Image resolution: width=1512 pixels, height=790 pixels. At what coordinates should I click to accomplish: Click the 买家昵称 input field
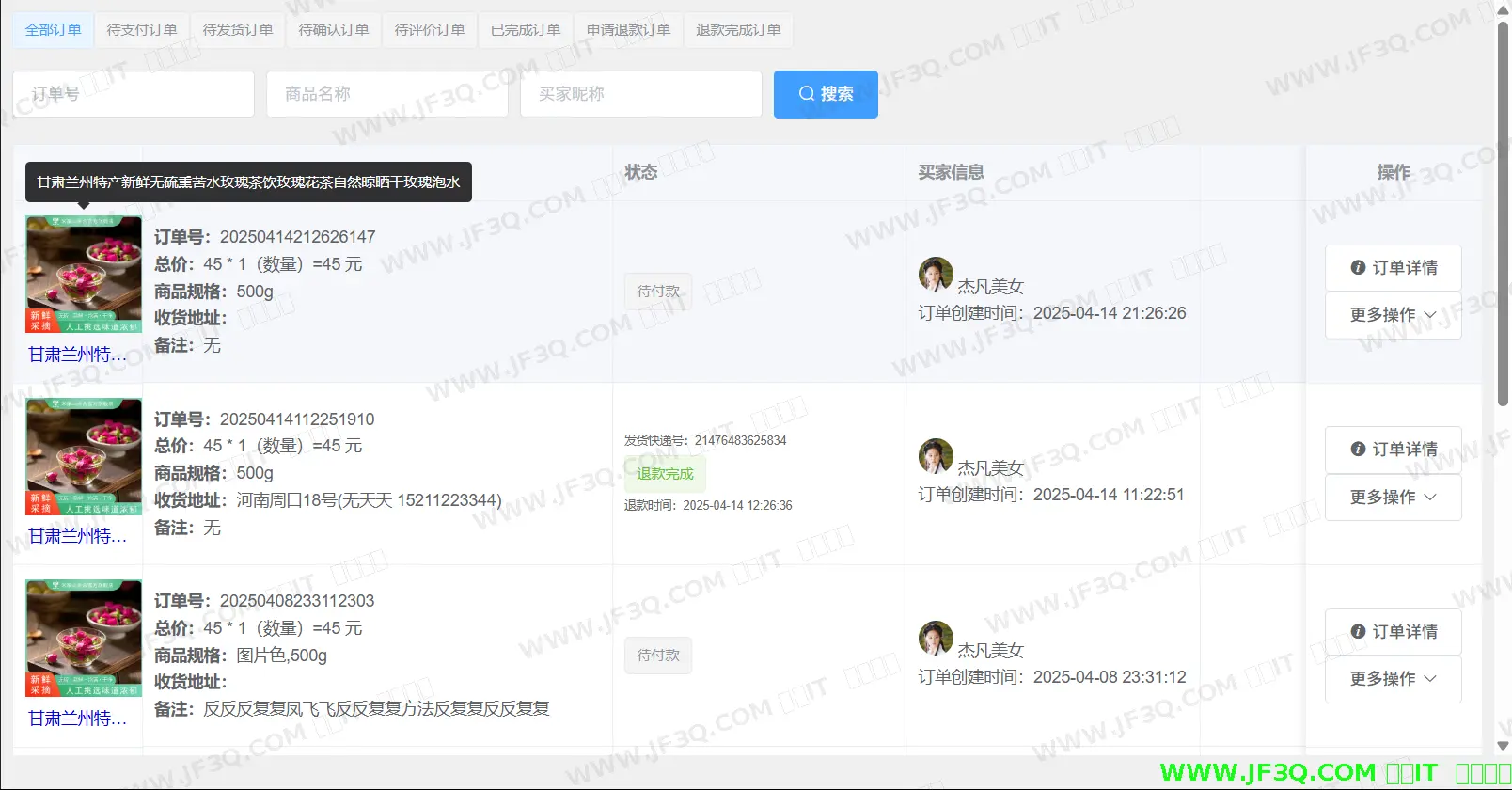point(640,94)
